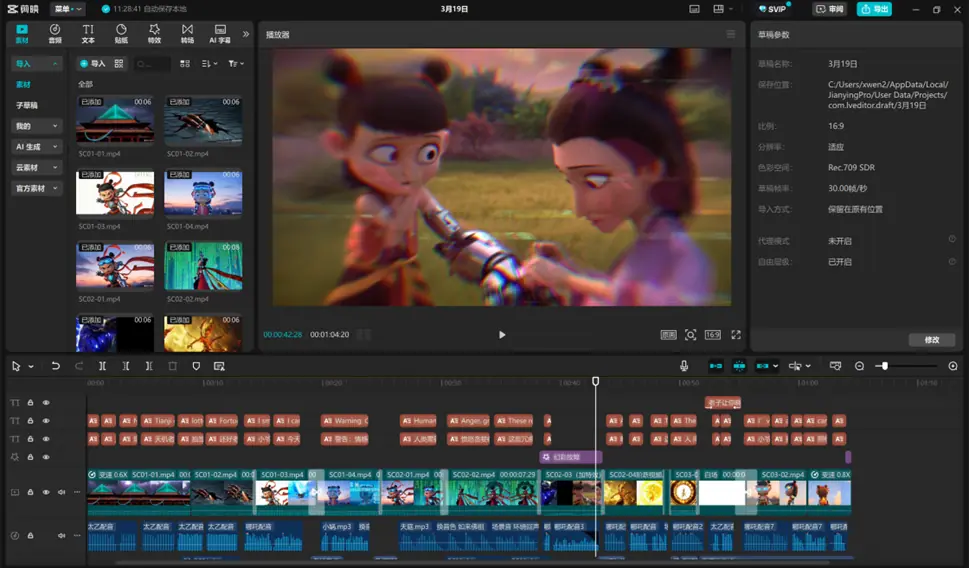Click the 导出 export button
The width and height of the screenshot is (969, 568).
click(x=874, y=9)
